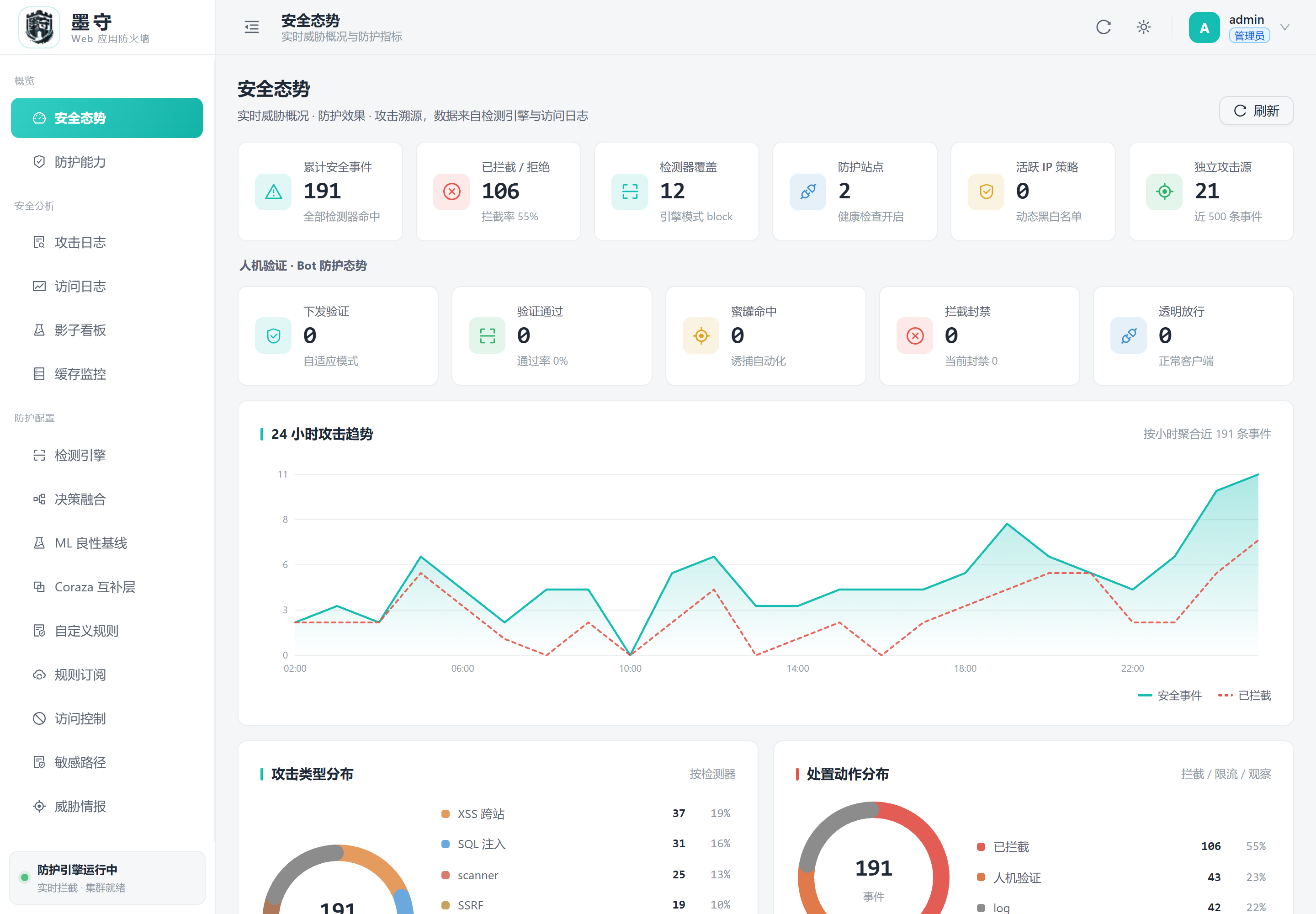Open 缓存监控 menu item
The height and width of the screenshot is (914, 1316).
pyautogui.click(x=106, y=374)
